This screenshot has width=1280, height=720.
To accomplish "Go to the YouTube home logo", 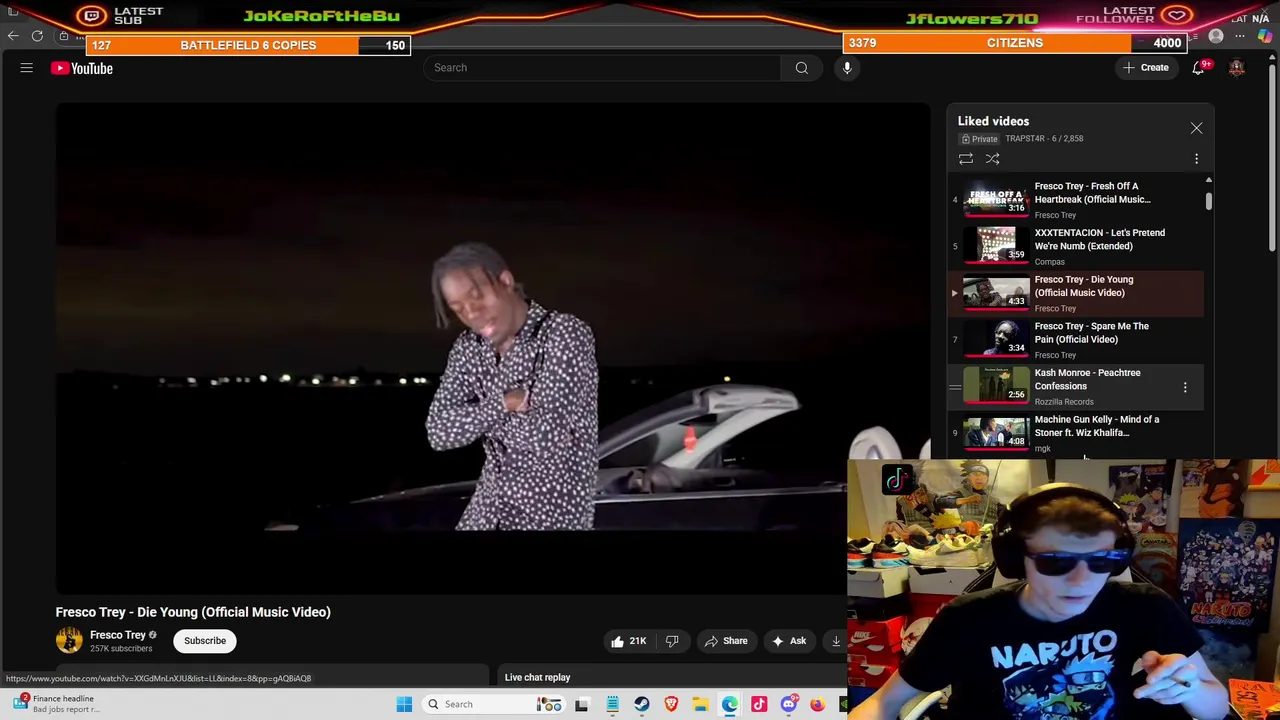I will point(82,68).
